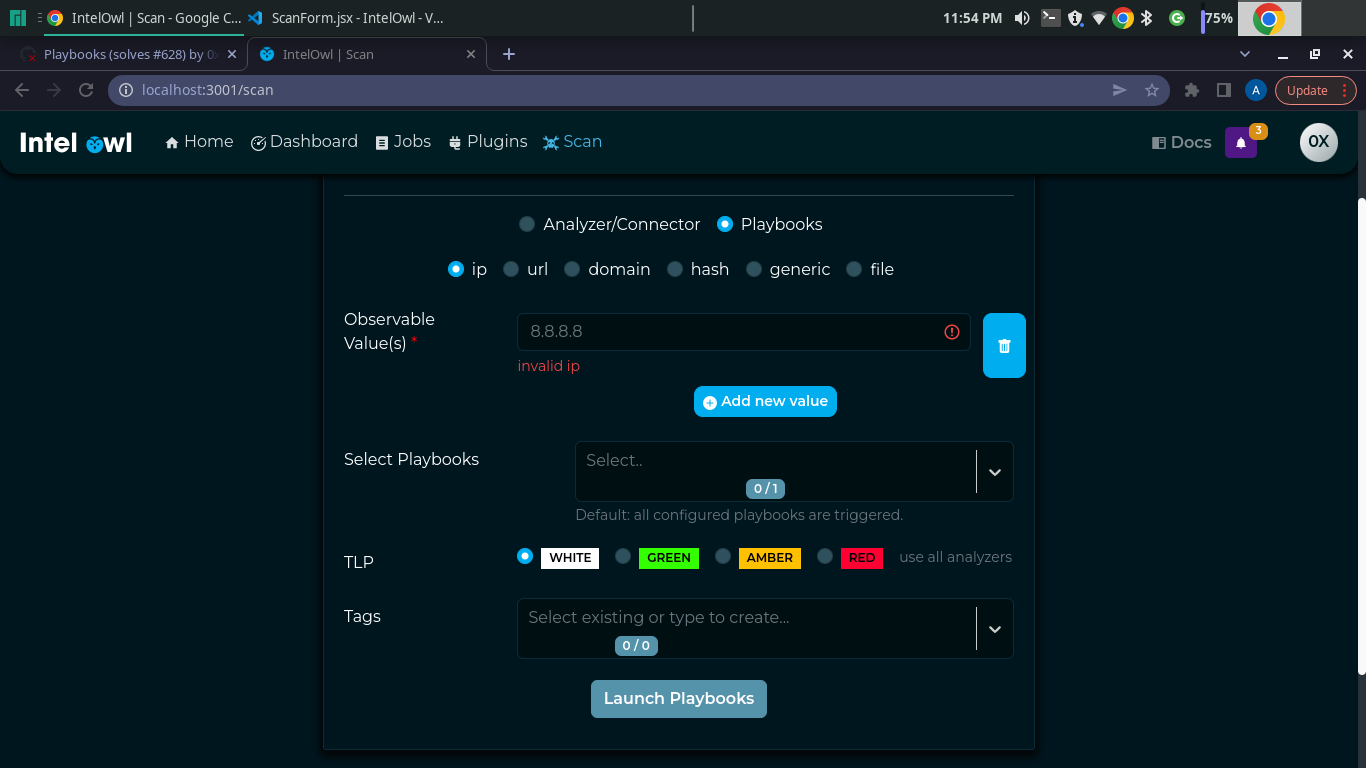Open Chrome extensions puzzle icon

(1191, 90)
